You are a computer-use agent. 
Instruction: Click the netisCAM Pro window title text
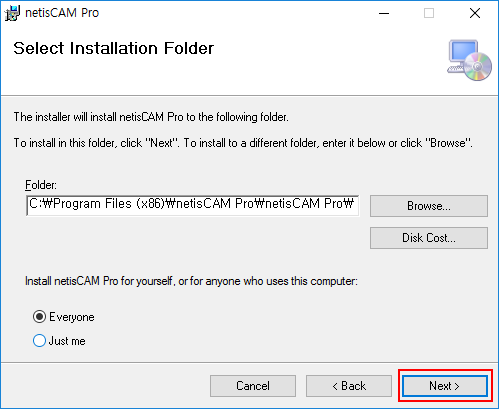coord(62,13)
